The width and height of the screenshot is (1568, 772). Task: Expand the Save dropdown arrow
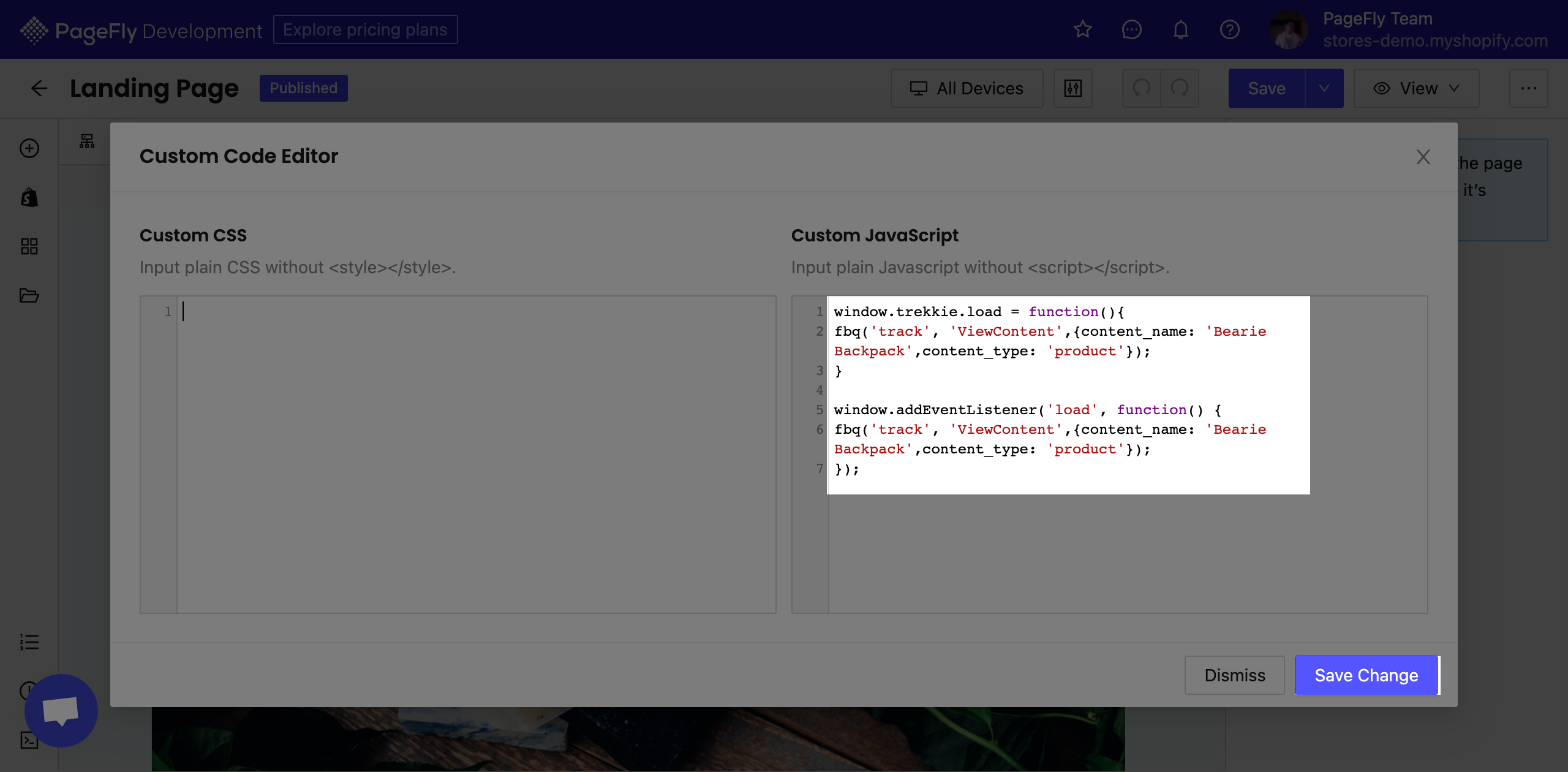click(x=1324, y=88)
